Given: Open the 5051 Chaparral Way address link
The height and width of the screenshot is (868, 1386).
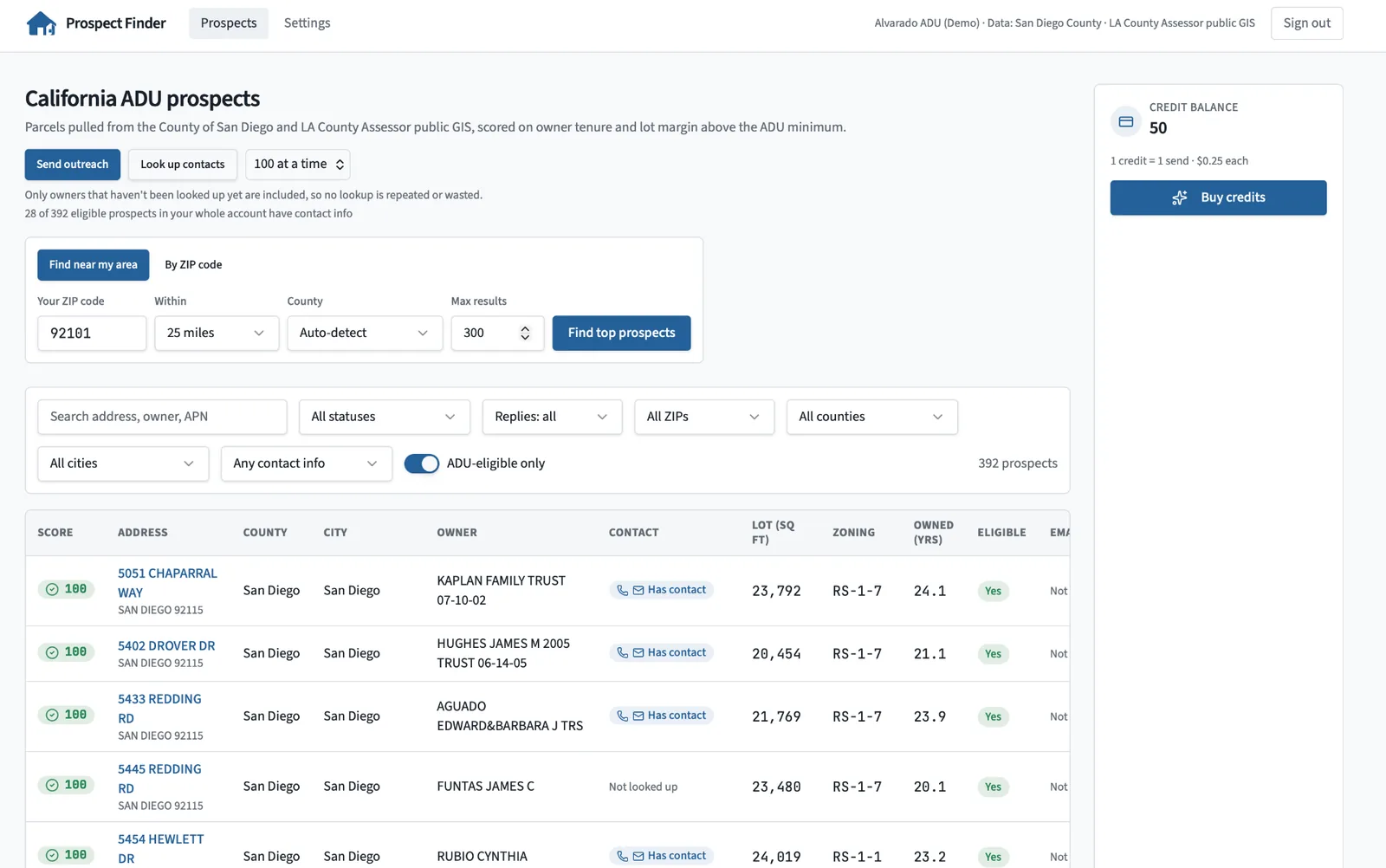Looking at the screenshot, I should click(167, 583).
